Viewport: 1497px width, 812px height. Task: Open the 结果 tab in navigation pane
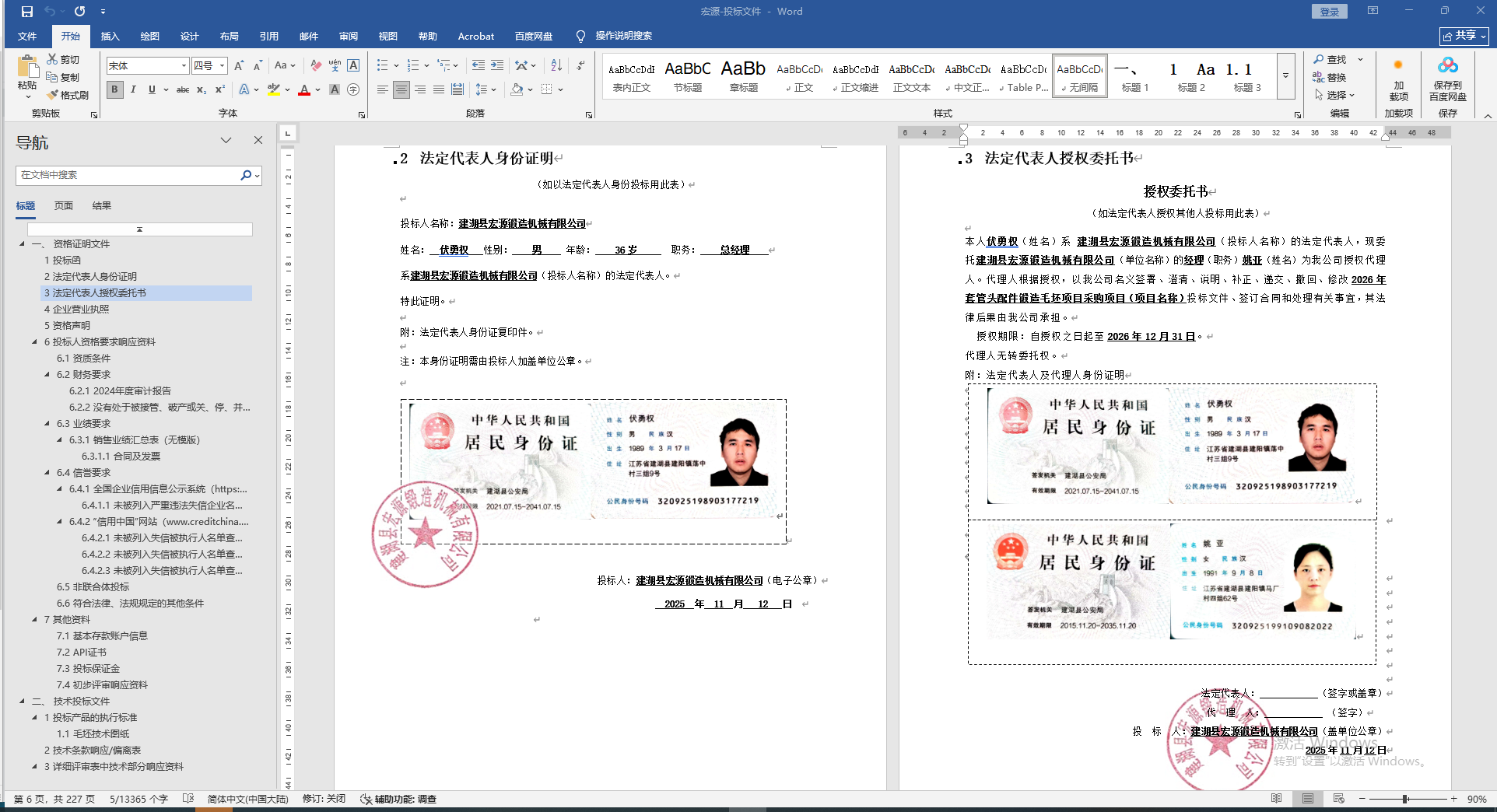[102, 206]
